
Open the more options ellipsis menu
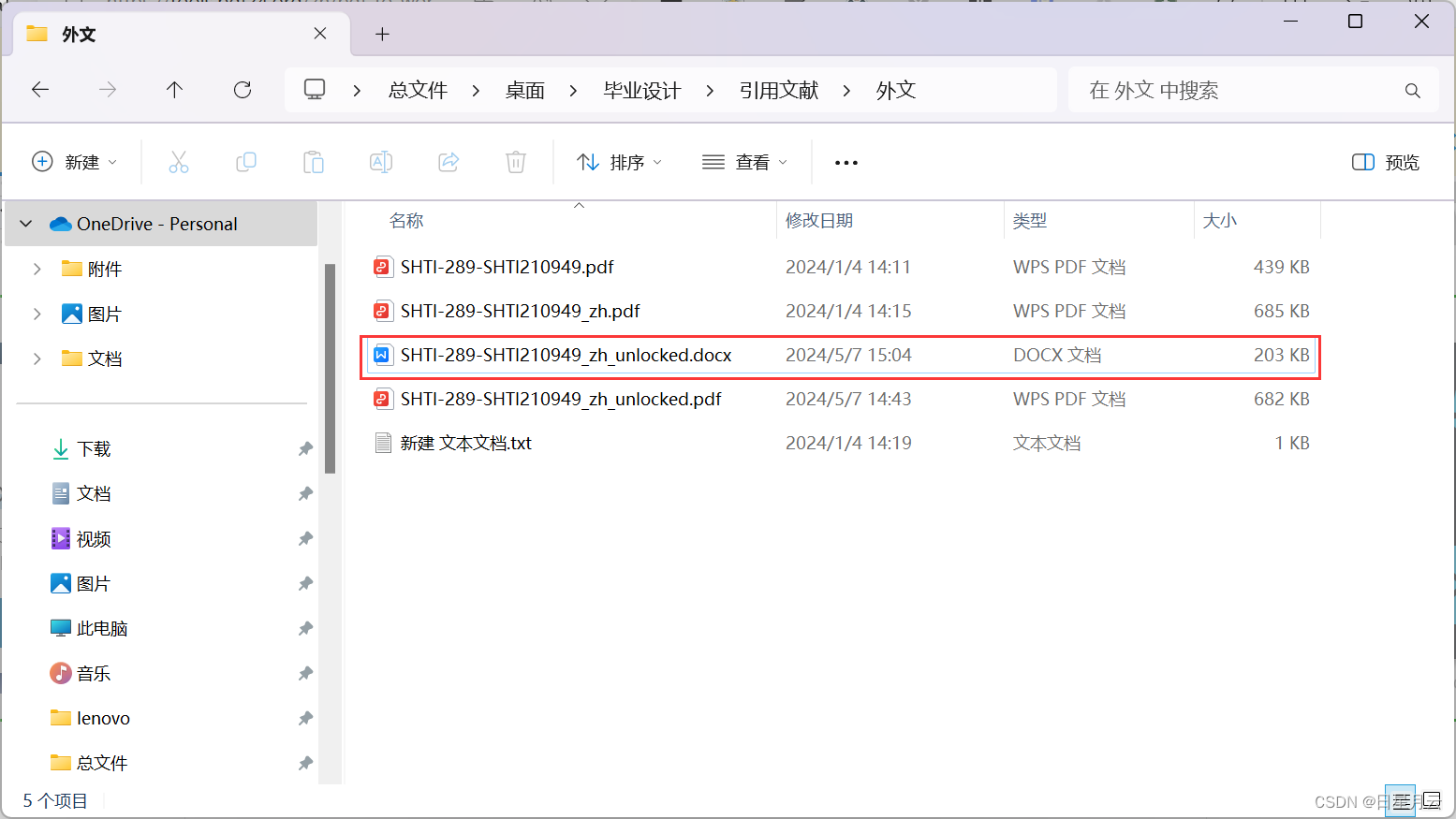pyautogui.click(x=846, y=163)
